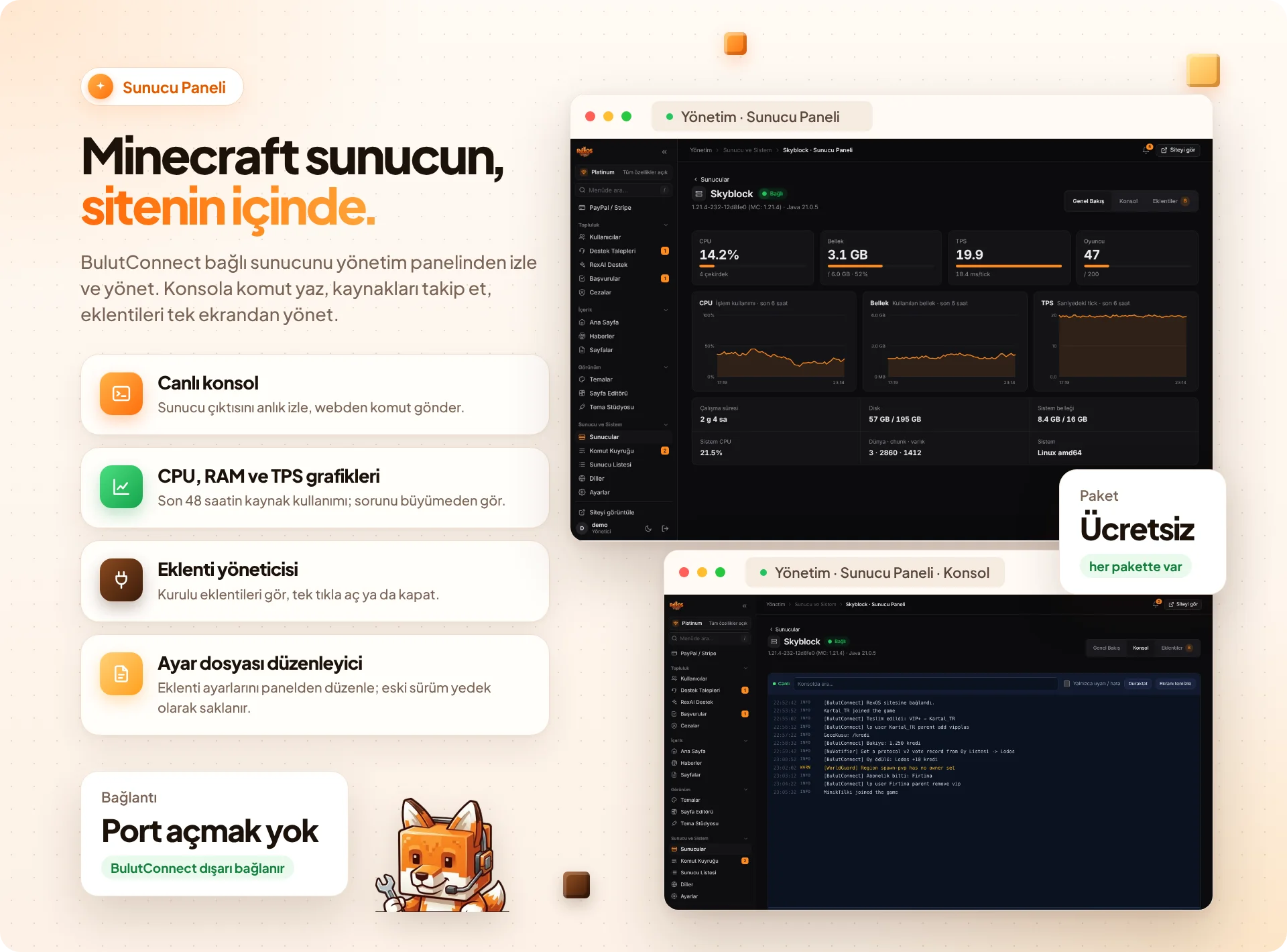The image size is (1287, 952).
Task: Click Siteyi gör in the top Sunucu Paneli window
Action: [x=1178, y=150]
